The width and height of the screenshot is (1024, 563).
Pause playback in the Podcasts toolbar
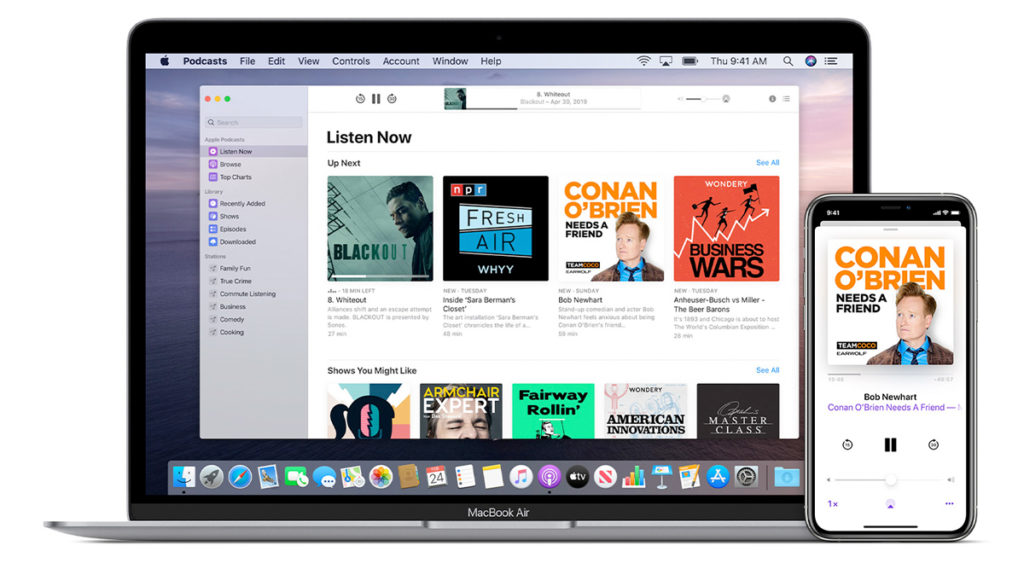click(x=376, y=99)
